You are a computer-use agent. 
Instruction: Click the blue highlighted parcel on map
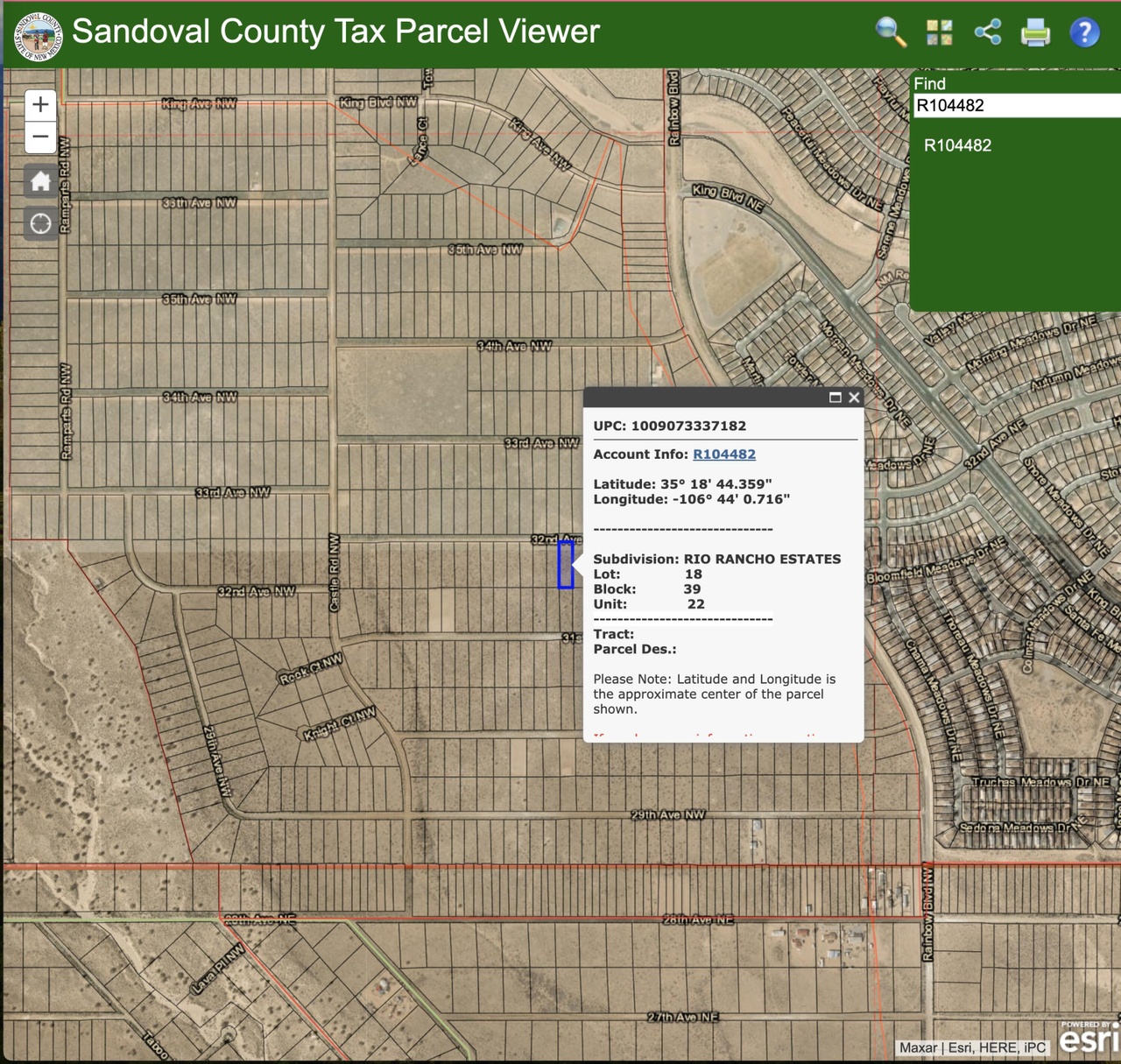[566, 565]
